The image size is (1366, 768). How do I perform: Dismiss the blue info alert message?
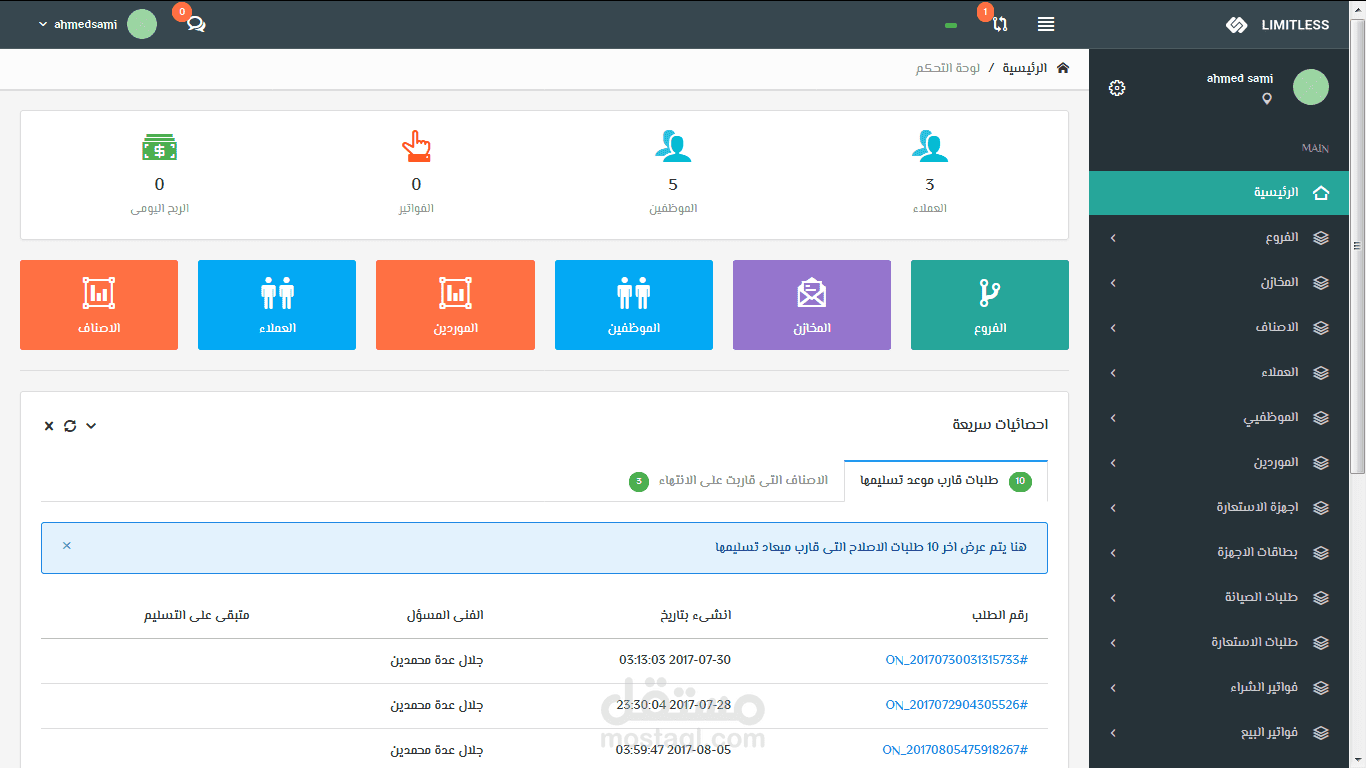[66, 546]
